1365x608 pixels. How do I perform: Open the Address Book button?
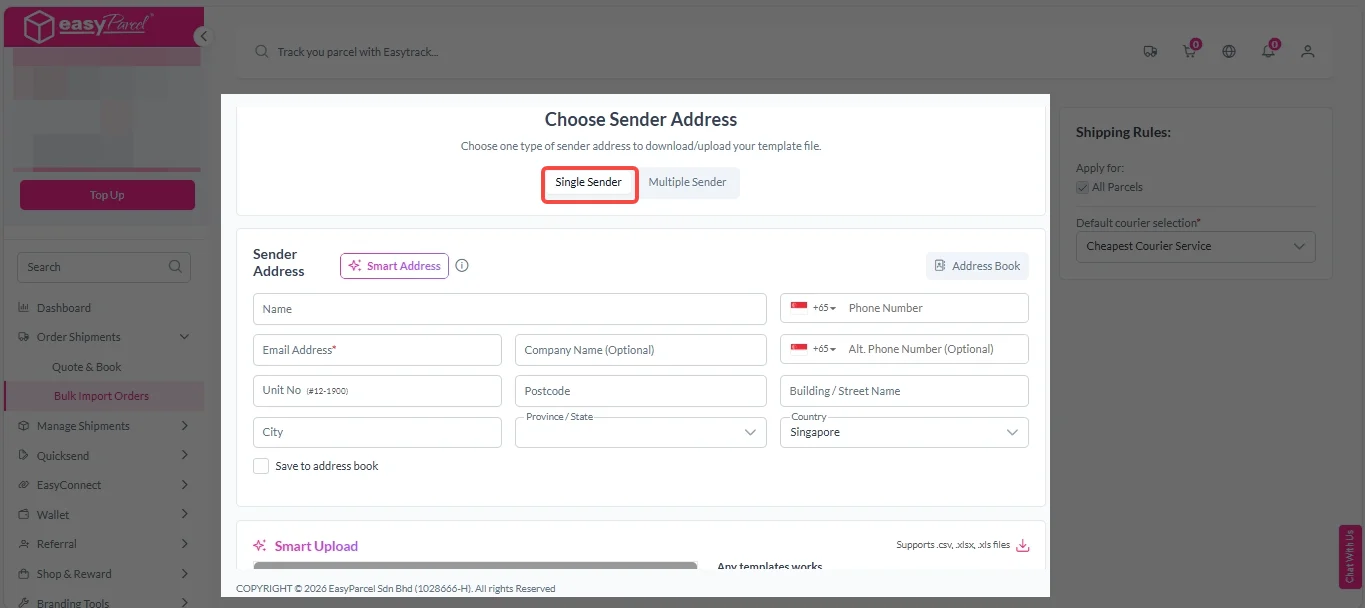(977, 266)
